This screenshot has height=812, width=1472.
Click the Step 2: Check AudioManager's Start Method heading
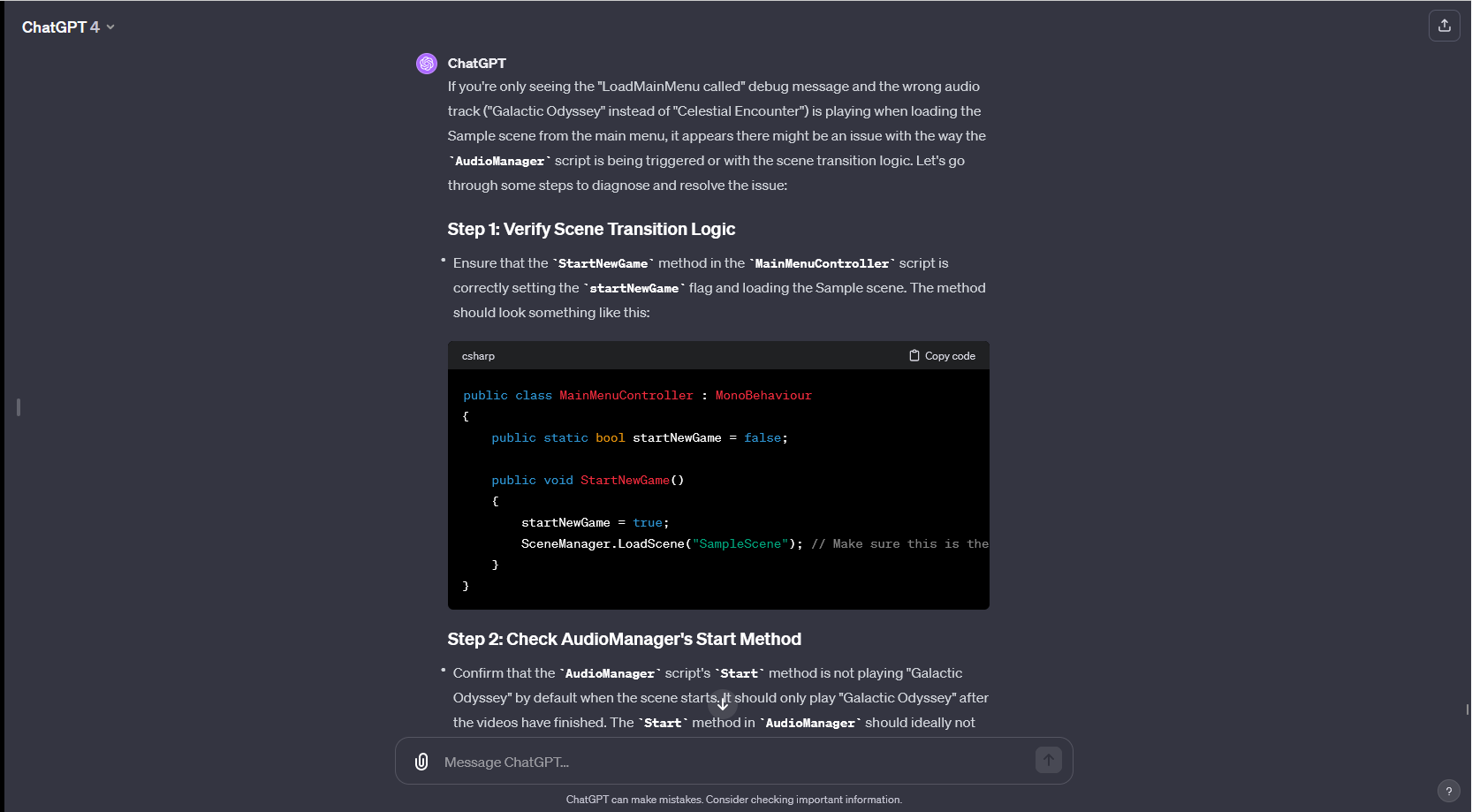click(624, 640)
